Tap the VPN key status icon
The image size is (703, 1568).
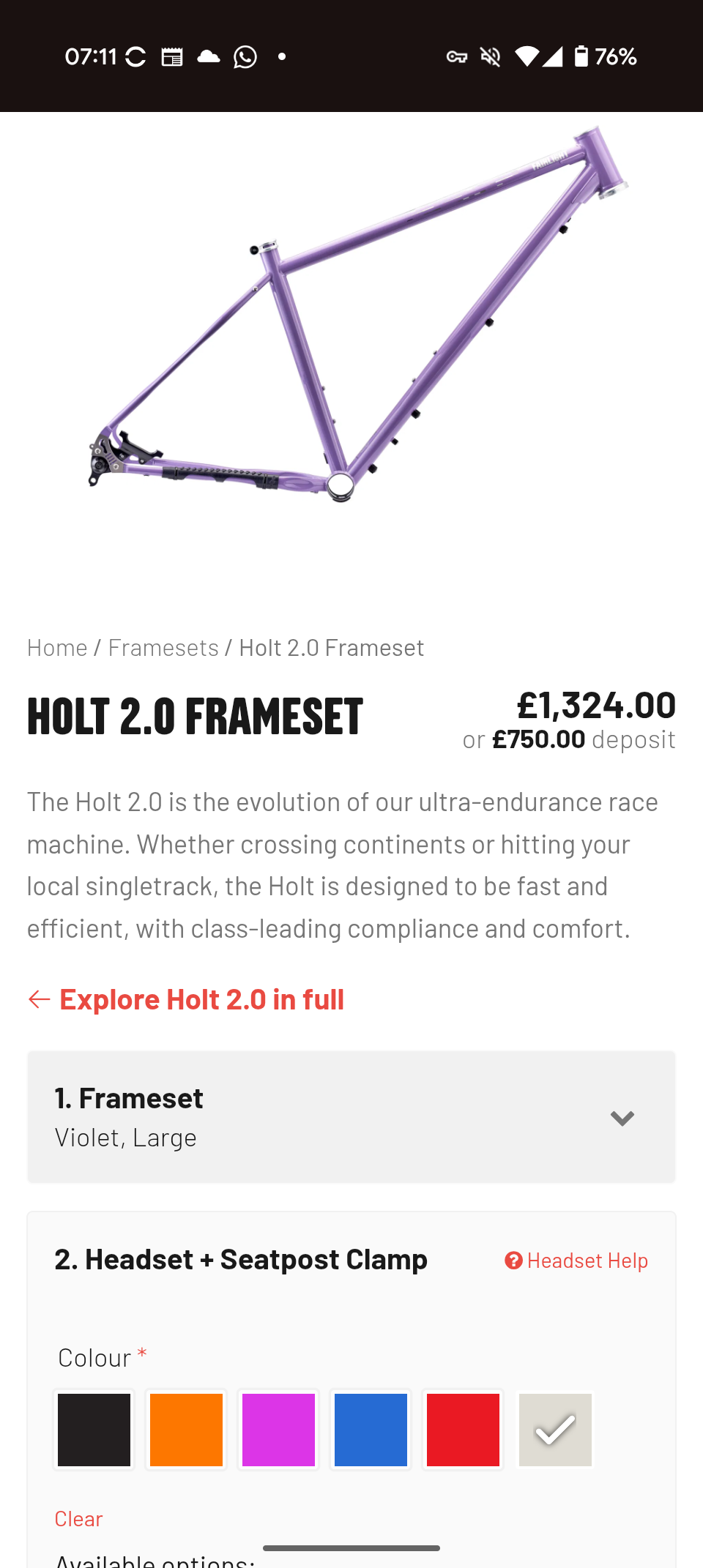(457, 56)
